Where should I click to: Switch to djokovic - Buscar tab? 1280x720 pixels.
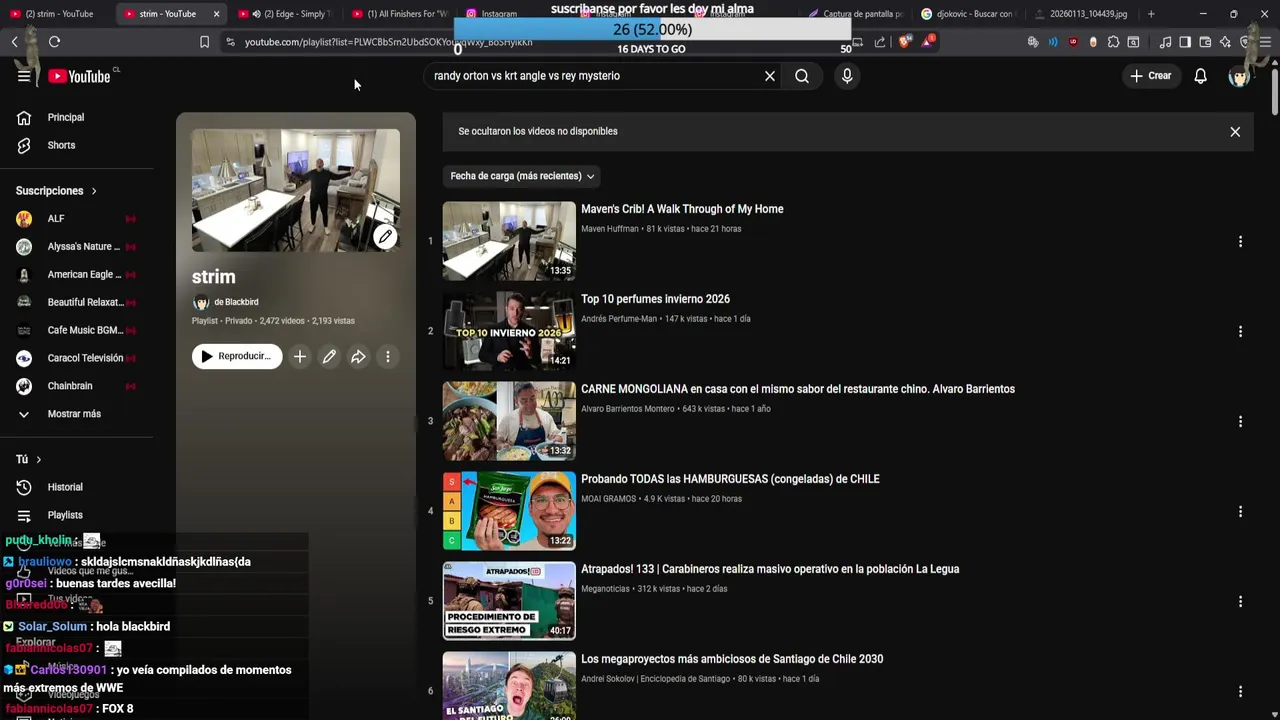pos(970,14)
